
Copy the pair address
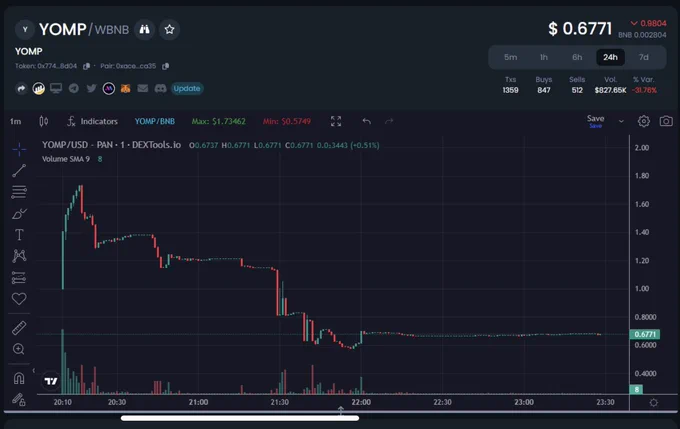(165, 66)
